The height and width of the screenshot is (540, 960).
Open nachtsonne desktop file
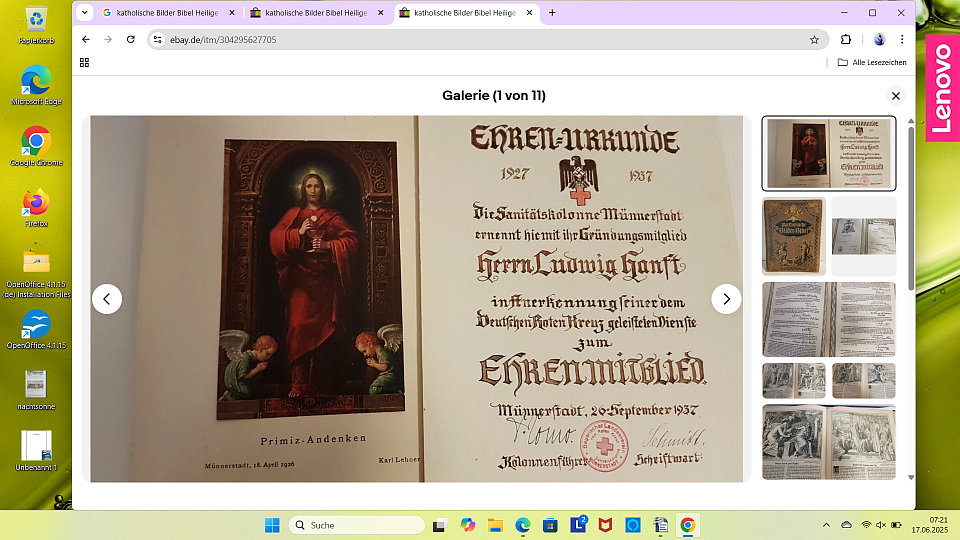(36, 390)
